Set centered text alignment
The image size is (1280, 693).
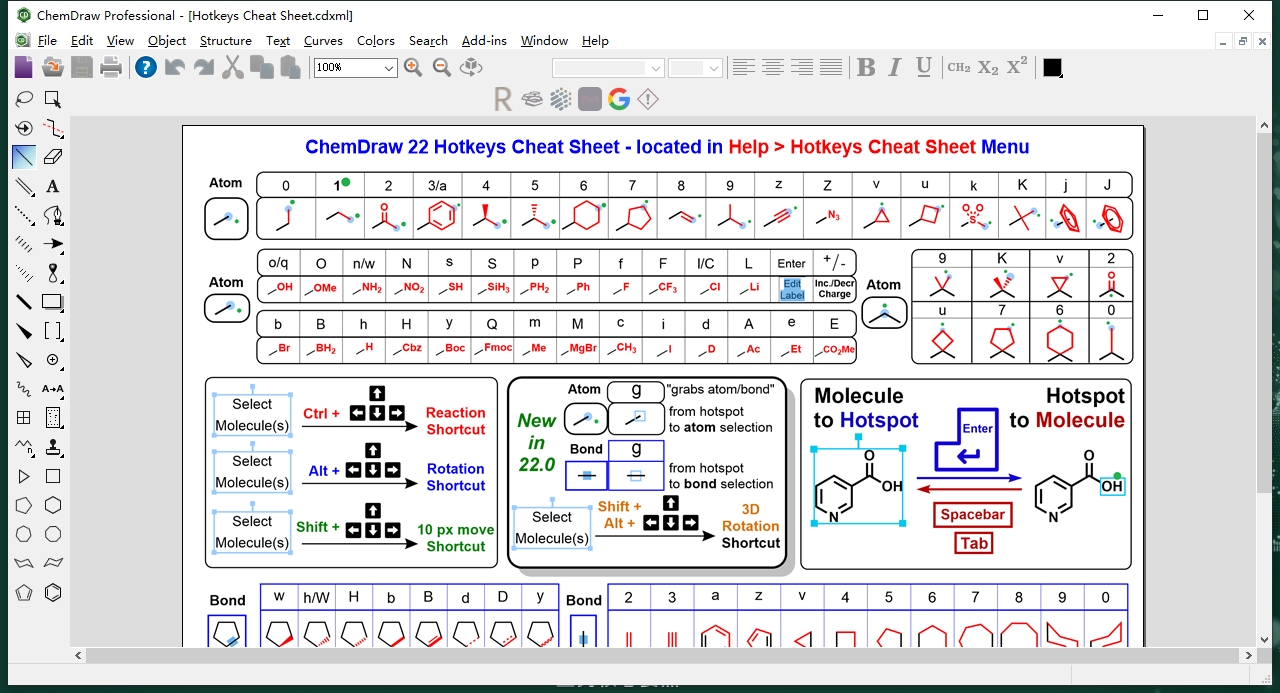pyautogui.click(x=772, y=67)
